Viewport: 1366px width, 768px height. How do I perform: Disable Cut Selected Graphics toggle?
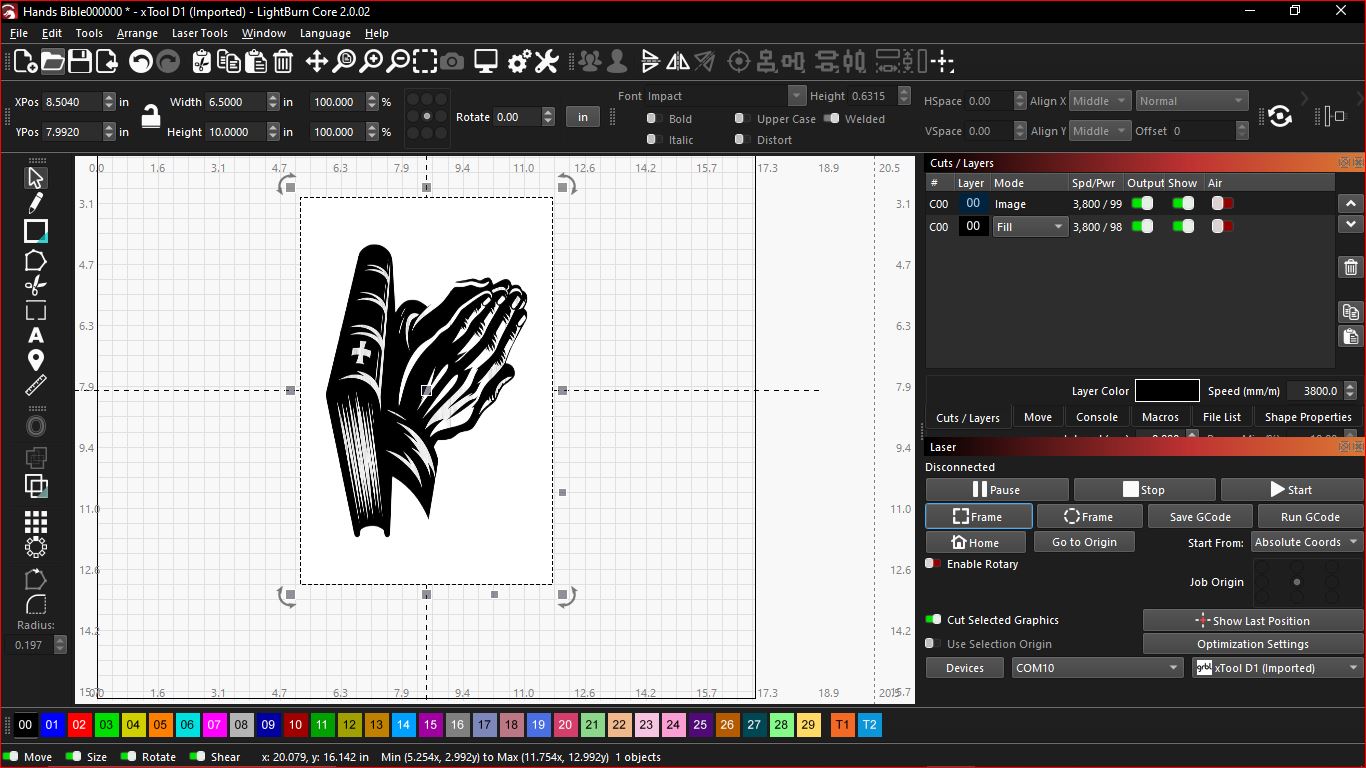point(932,620)
